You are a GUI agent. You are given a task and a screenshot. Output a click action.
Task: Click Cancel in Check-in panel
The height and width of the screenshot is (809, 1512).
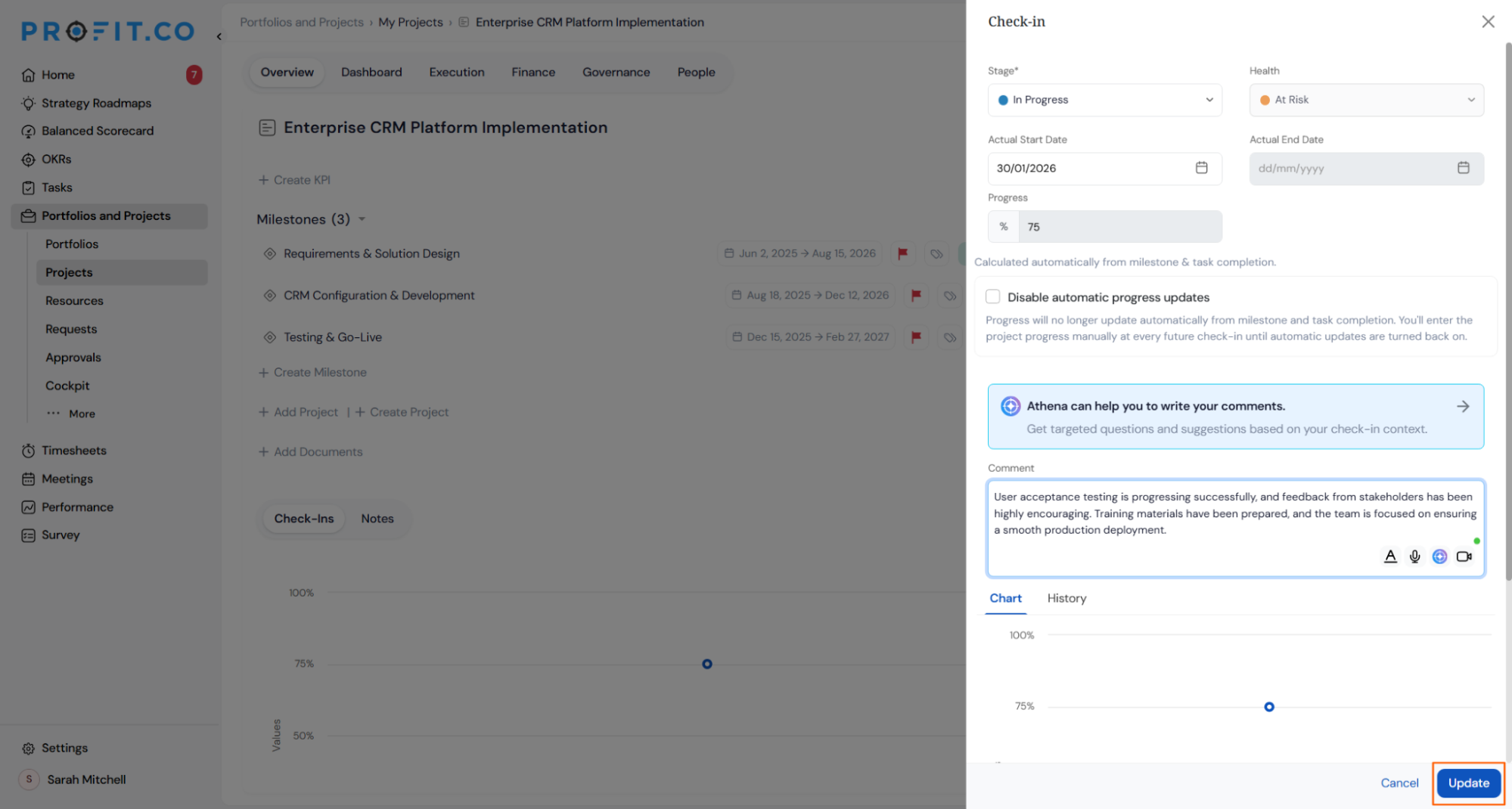1399,783
